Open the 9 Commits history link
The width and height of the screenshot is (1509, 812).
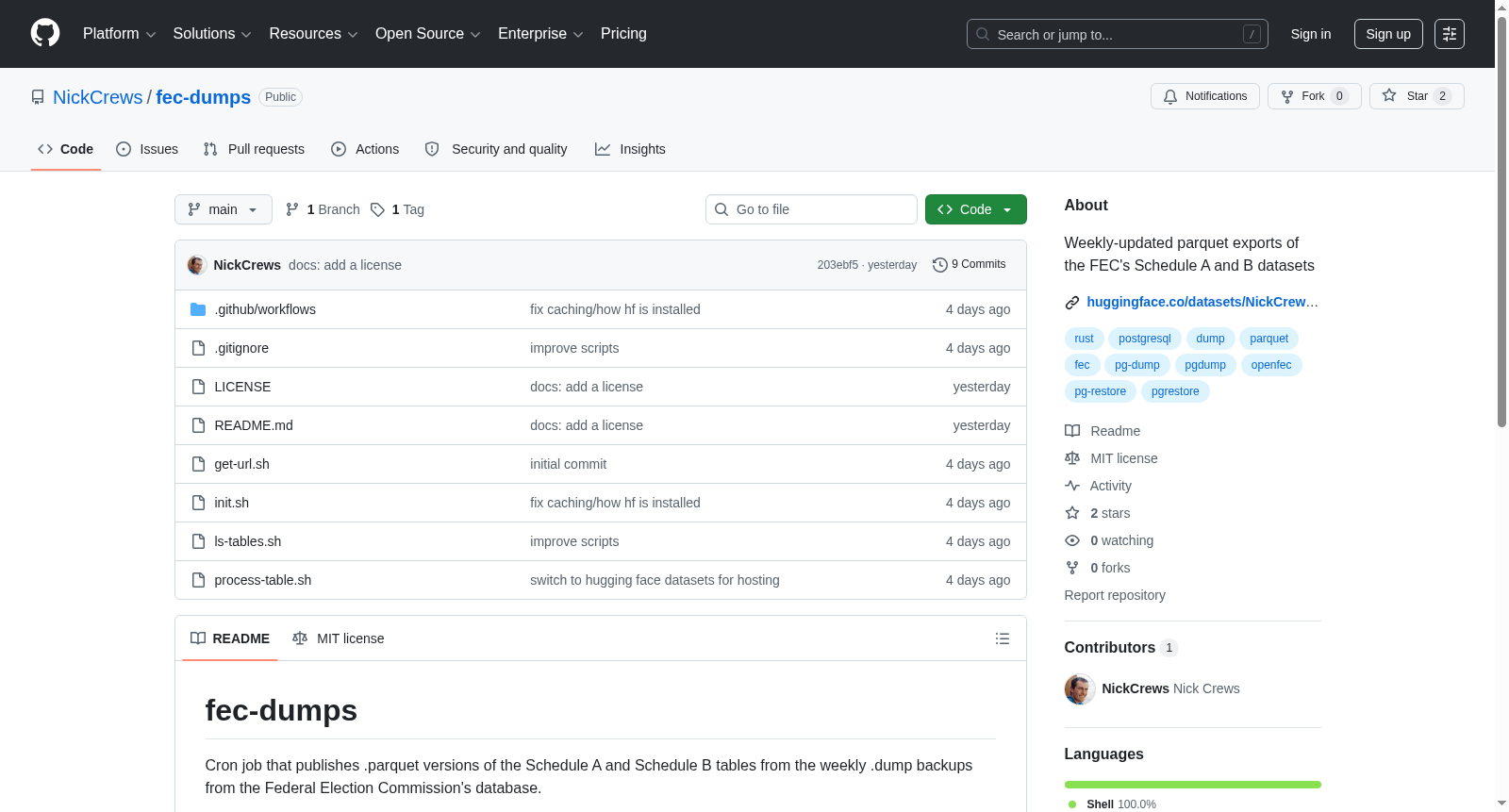[970, 265]
